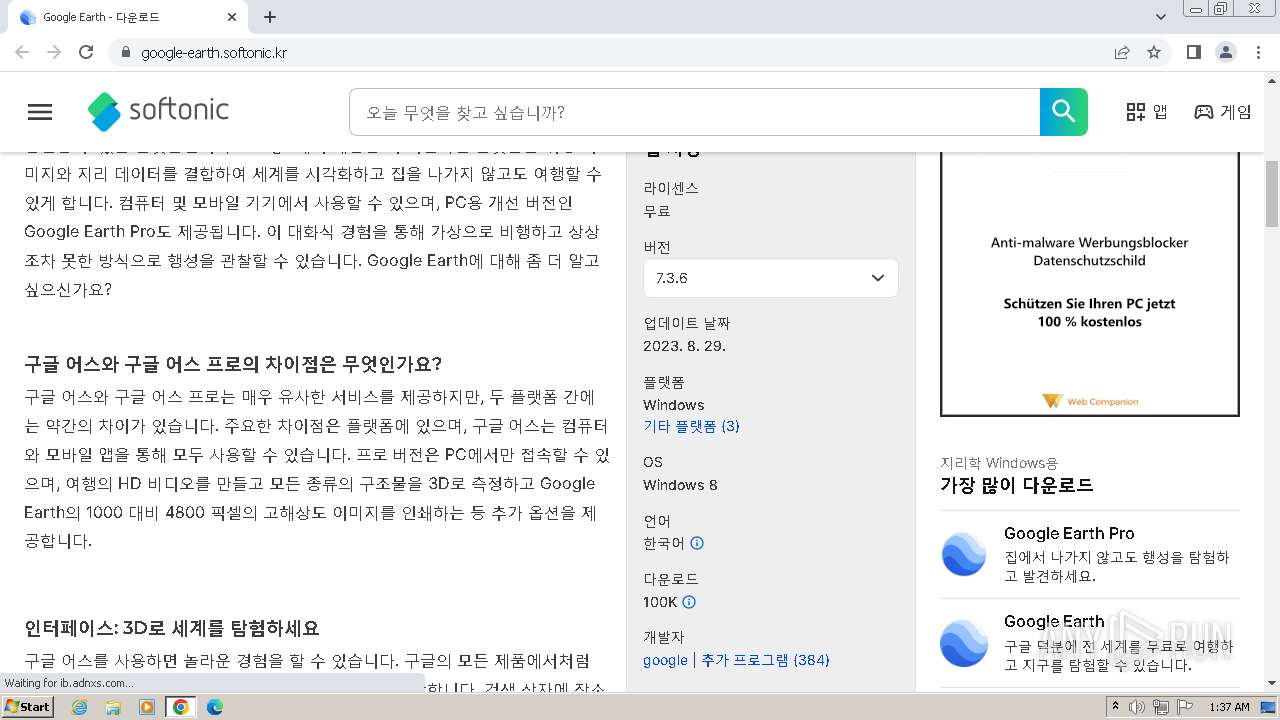Image resolution: width=1280 pixels, height=720 pixels.
Task: Click the Google Earth Pro title
Action: (1069, 533)
